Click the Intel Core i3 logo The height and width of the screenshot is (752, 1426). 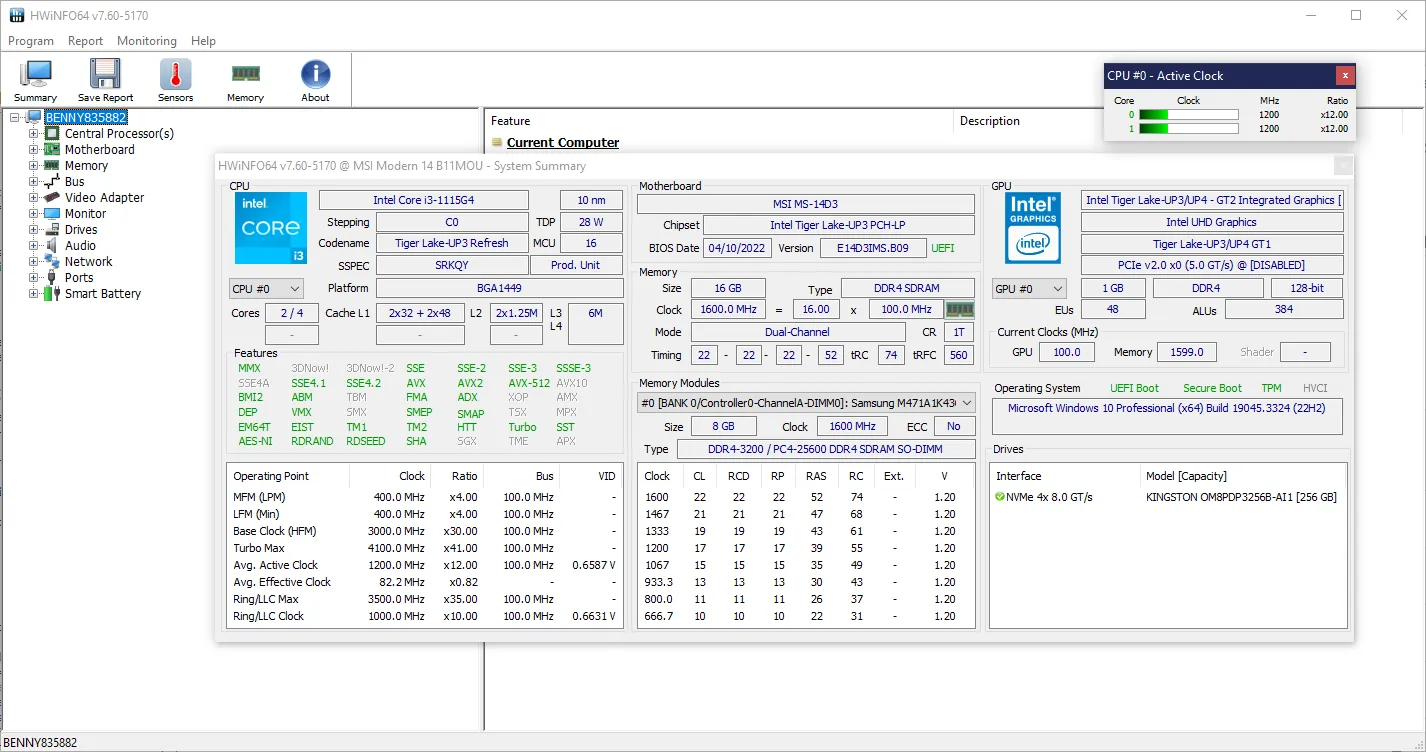coord(271,228)
